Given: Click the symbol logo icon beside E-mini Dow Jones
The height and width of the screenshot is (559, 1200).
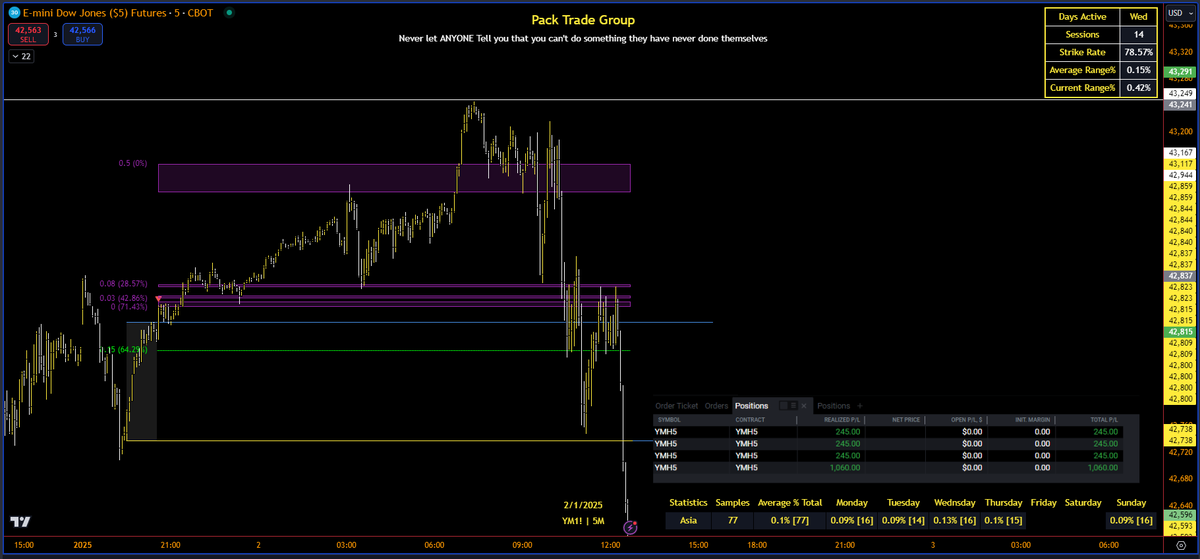Looking at the screenshot, I should 13,11.
